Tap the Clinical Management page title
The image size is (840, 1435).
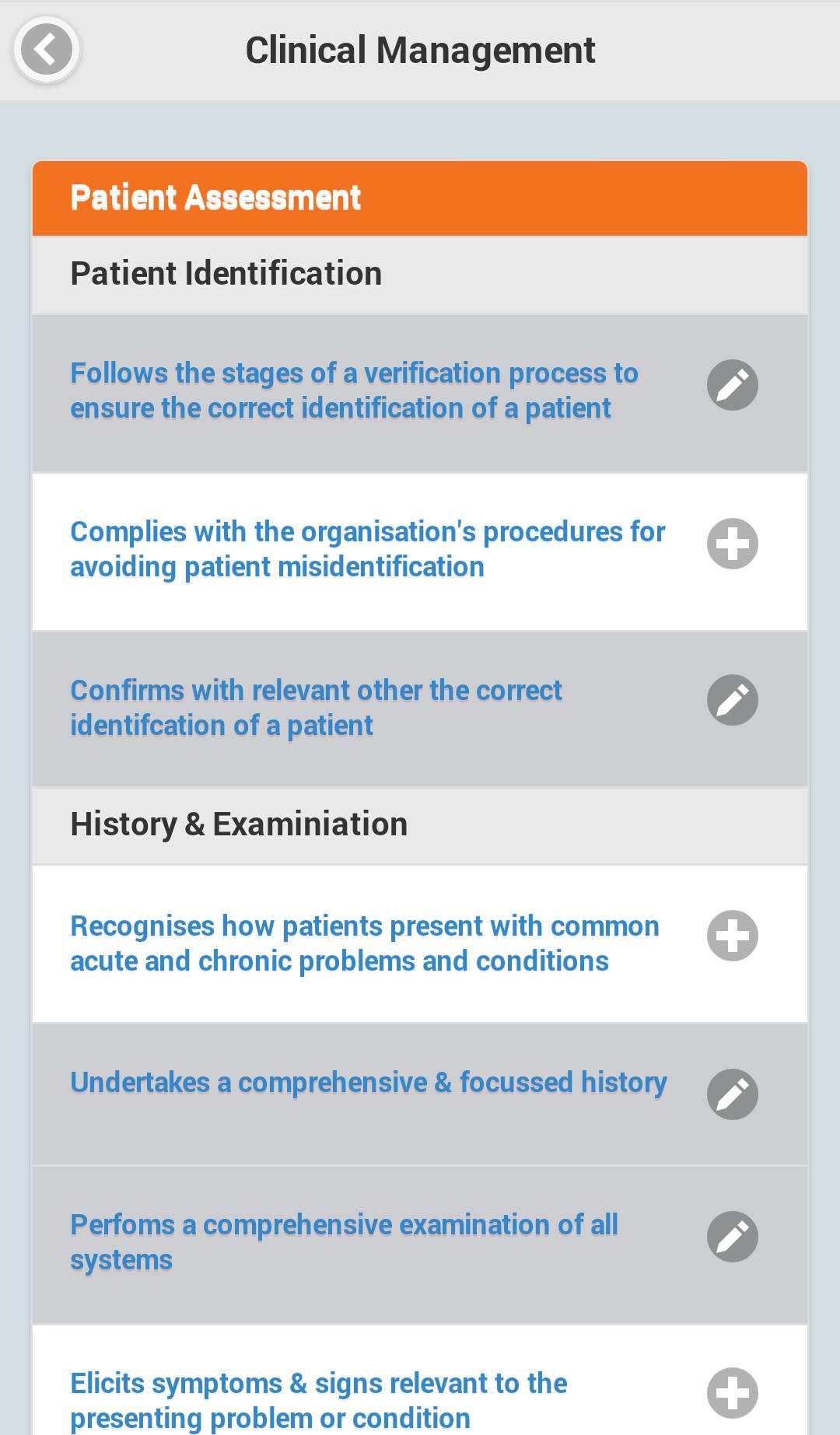point(420,51)
